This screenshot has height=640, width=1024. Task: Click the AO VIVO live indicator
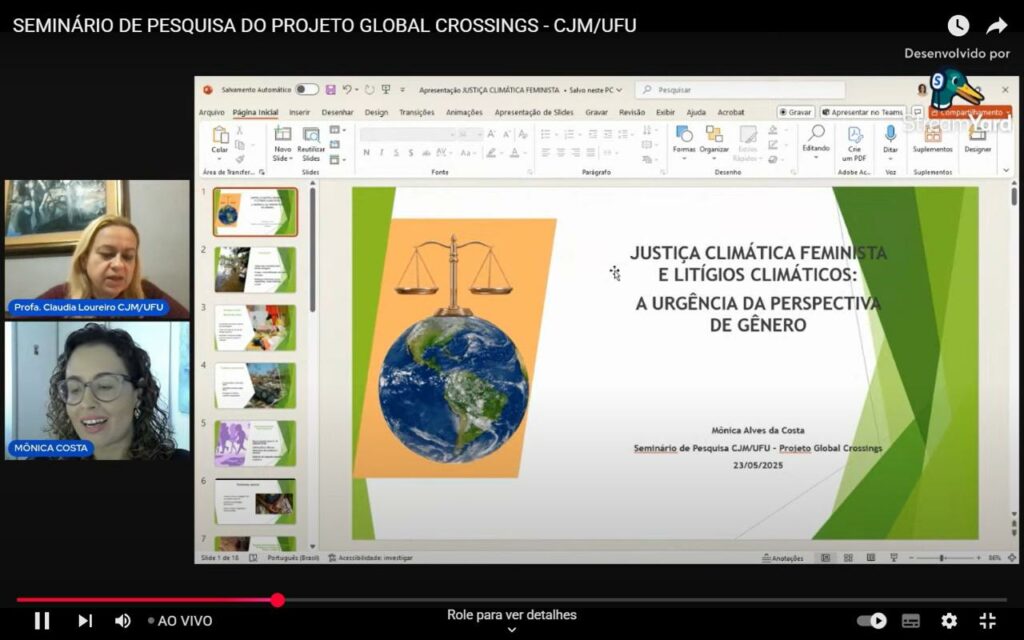[180, 620]
